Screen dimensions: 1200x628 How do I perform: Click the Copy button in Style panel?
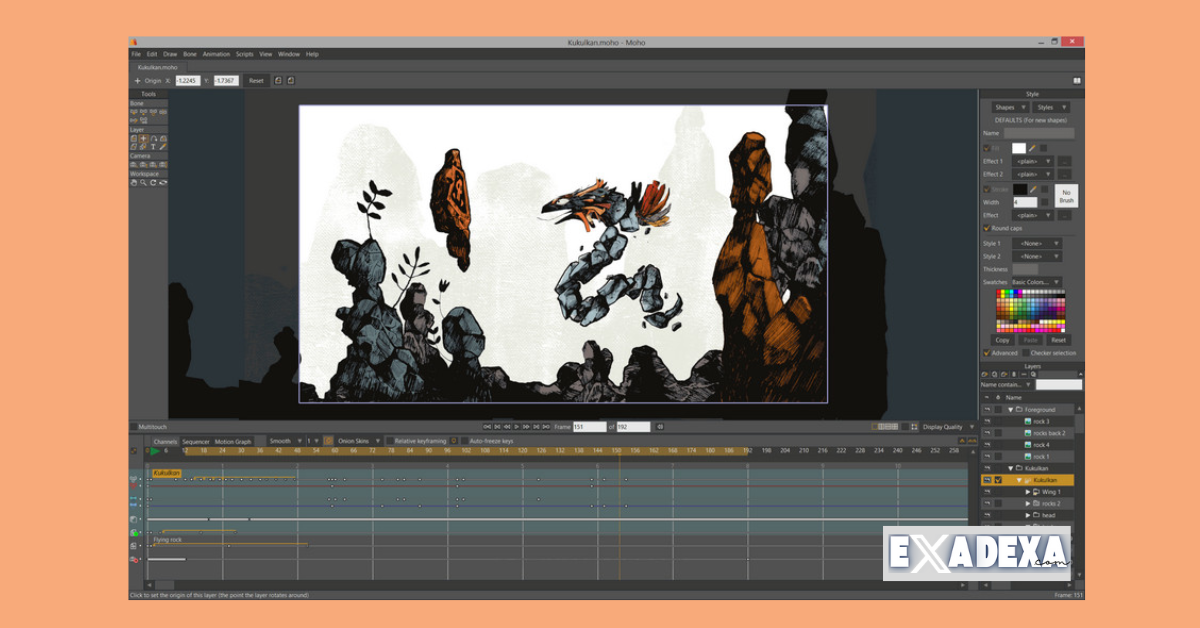point(1002,339)
